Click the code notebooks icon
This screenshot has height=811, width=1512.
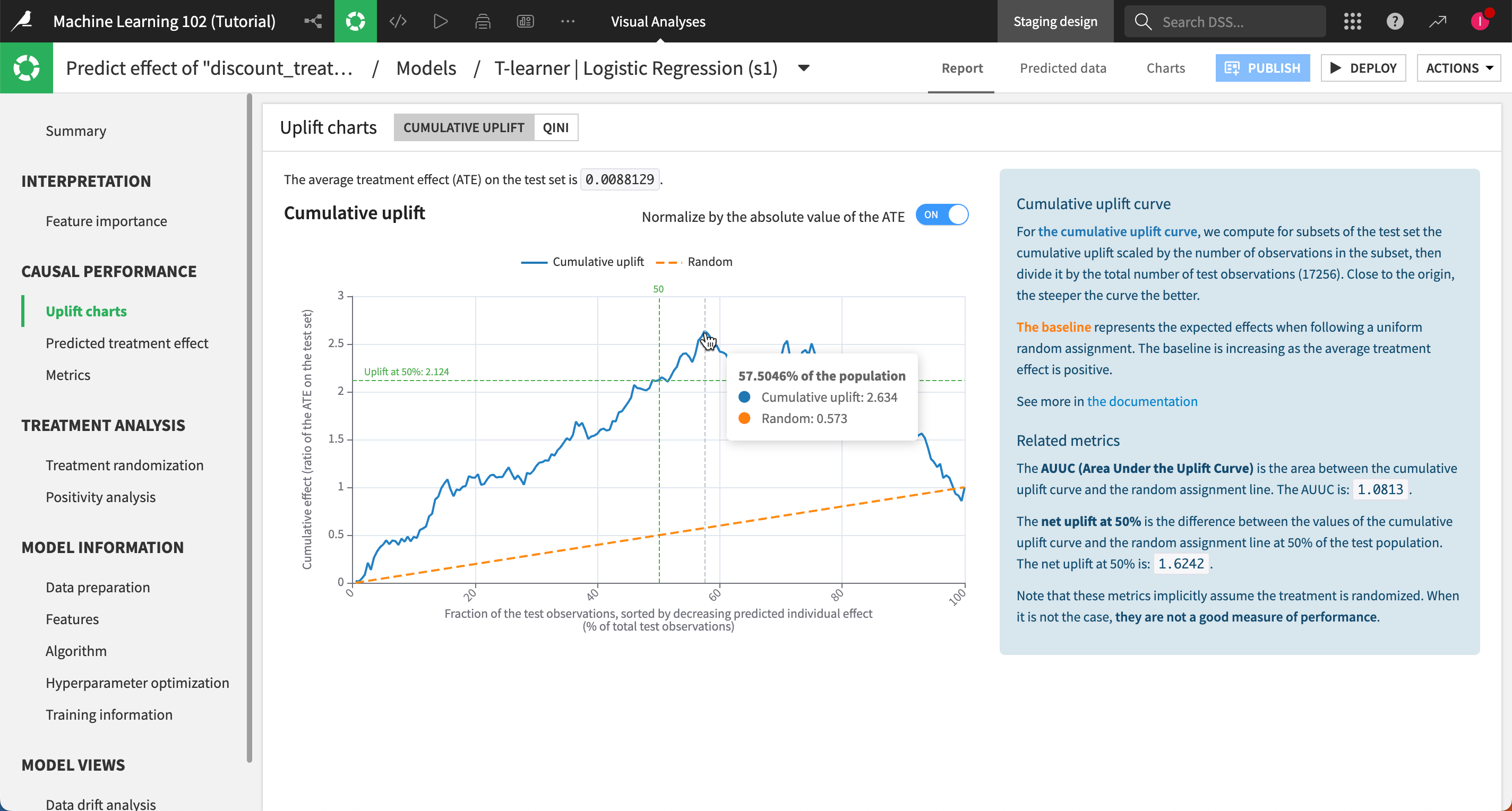tap(398, 21)
